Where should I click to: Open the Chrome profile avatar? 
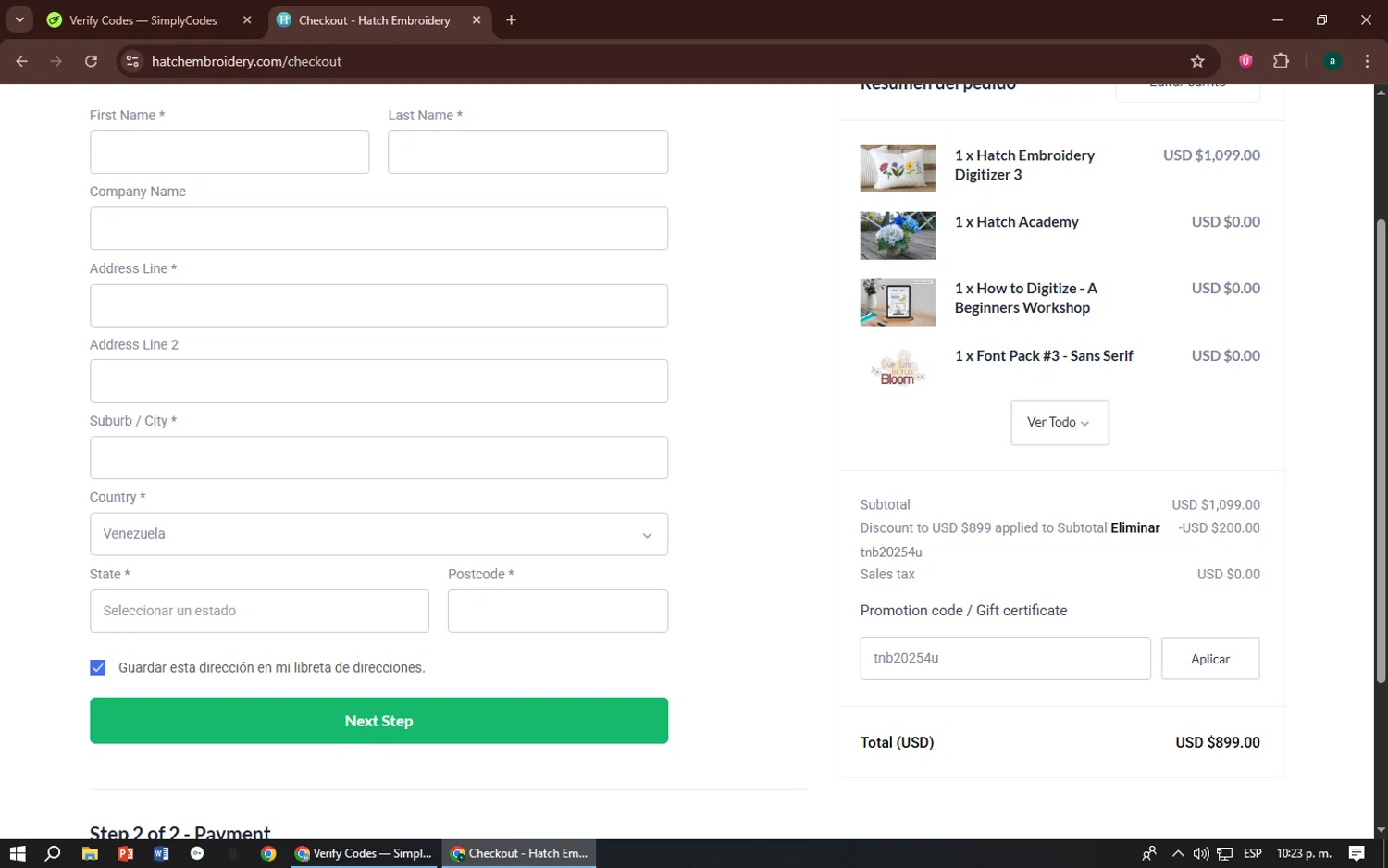pyautogui.click(x=1332, y=61)
